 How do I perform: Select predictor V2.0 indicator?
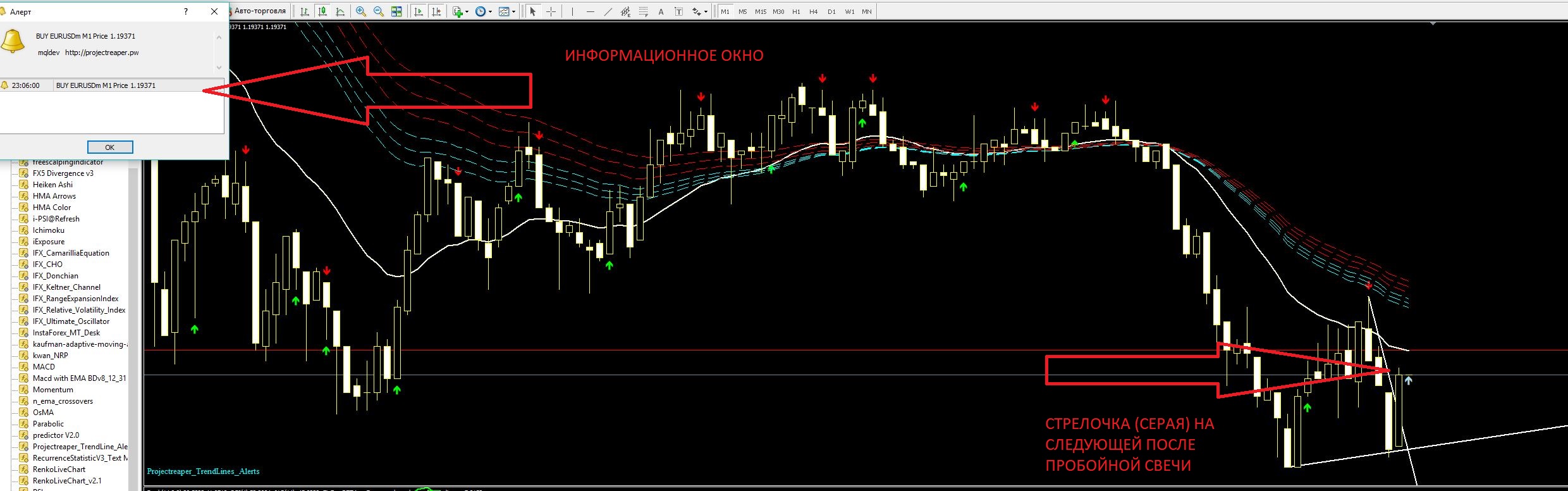tap(56, 435)
